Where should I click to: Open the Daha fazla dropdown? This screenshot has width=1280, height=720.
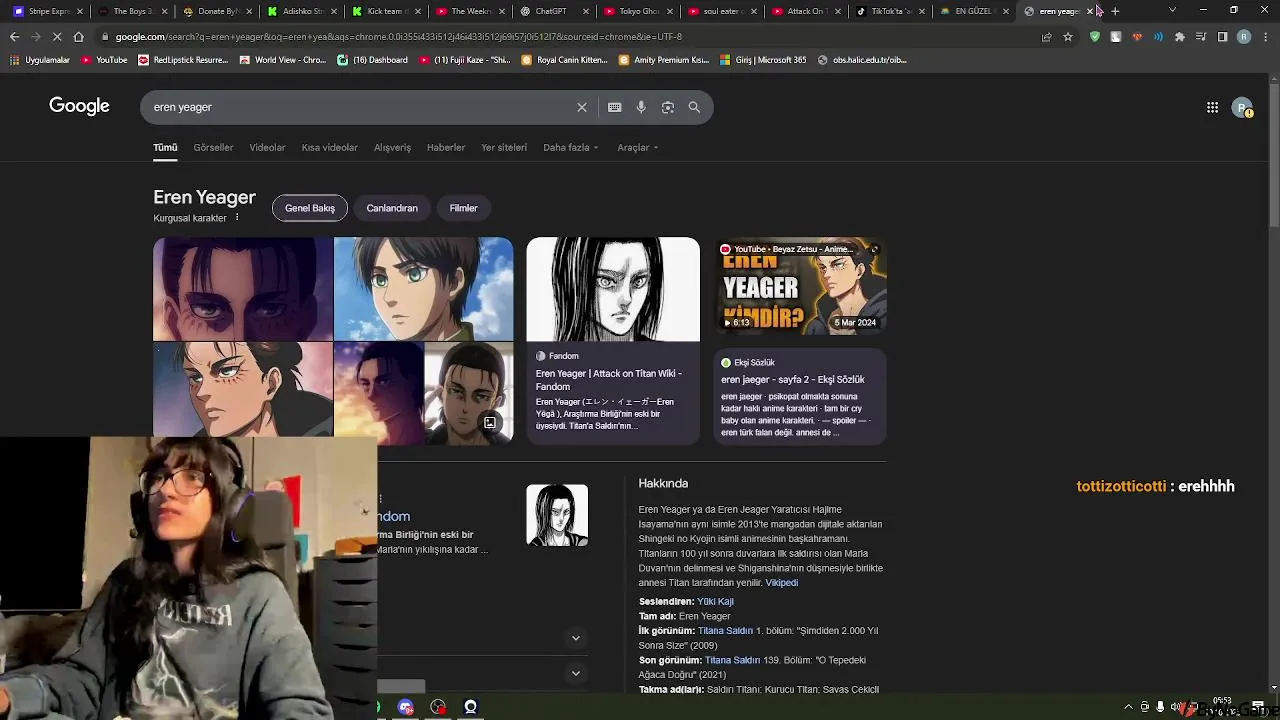coord(570,147)
